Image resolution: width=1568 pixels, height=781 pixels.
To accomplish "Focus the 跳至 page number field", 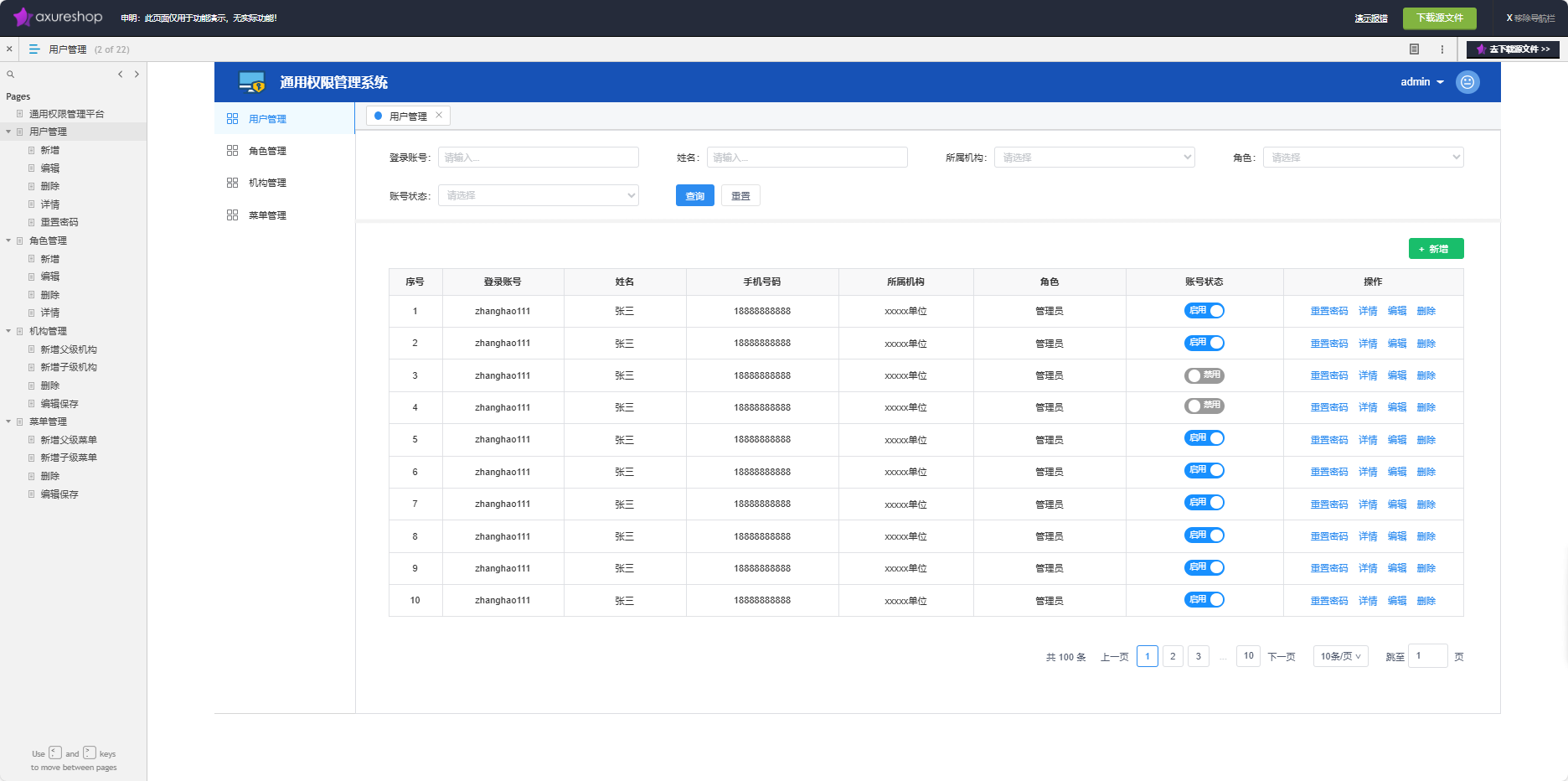I will pyautogui.click(x=1427, y=655).
